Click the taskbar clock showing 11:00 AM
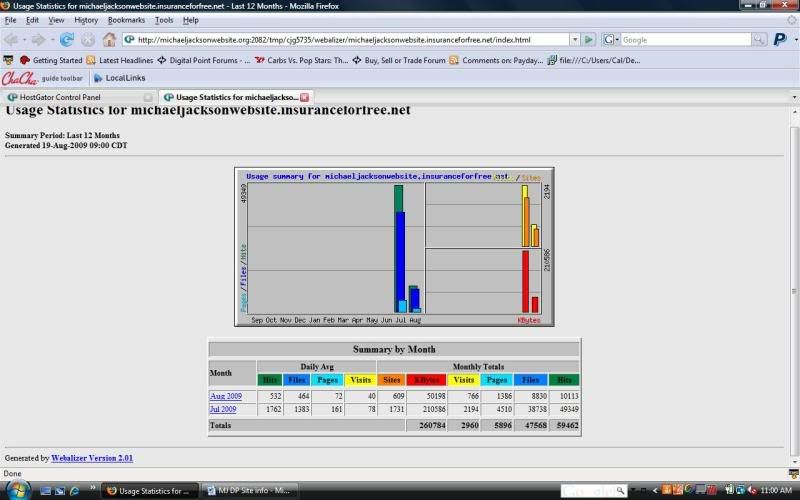 [776, 491]
